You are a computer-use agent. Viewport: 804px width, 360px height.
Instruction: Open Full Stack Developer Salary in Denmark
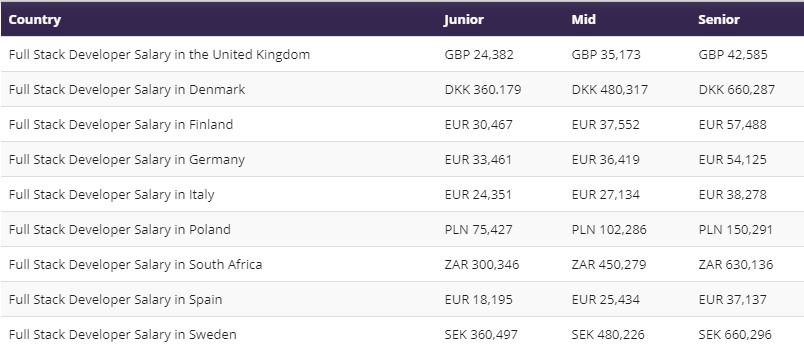pyautogui.click(x=127, y=90)
